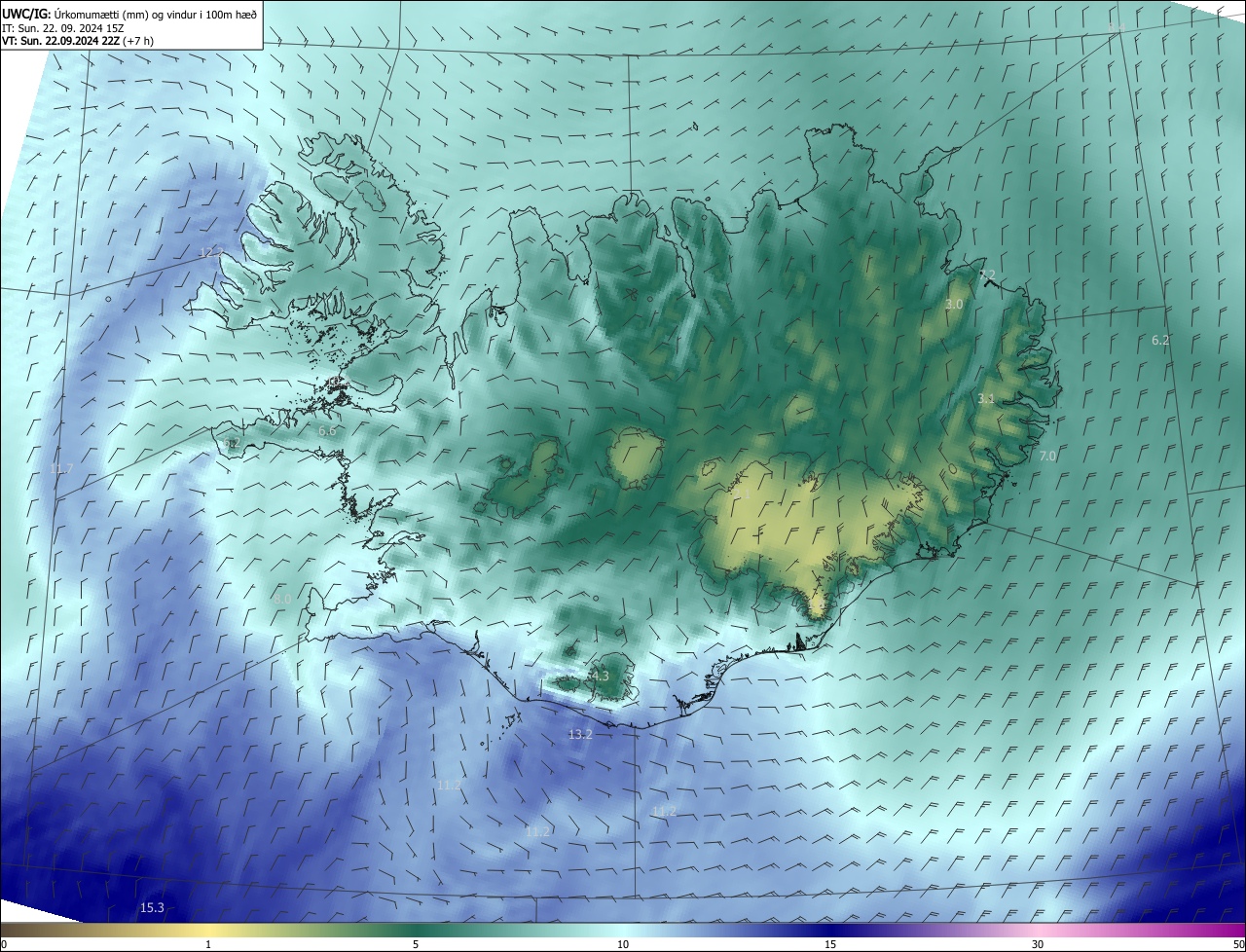
Task: Click the 3.0 value label in the northeast
Action: pos(954,304)
